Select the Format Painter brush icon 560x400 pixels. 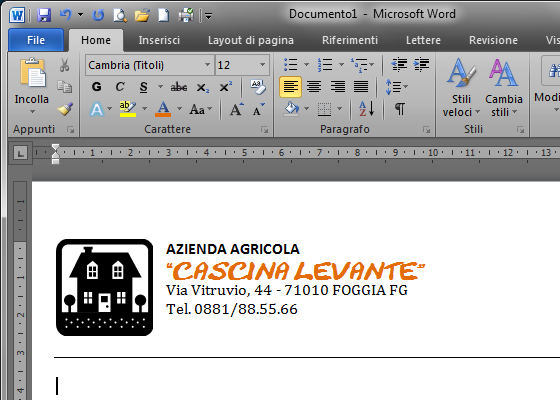pyautogui.click(x=65, y=109)
